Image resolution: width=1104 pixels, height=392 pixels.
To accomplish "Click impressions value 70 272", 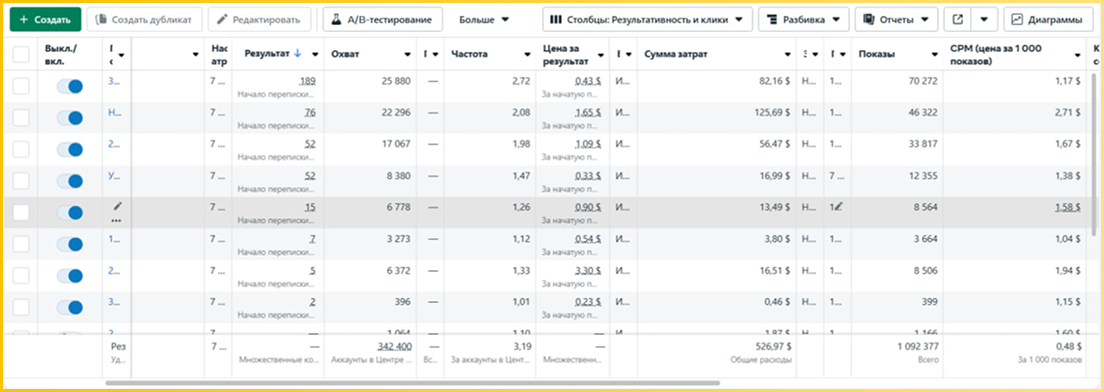I will point(923,81).
